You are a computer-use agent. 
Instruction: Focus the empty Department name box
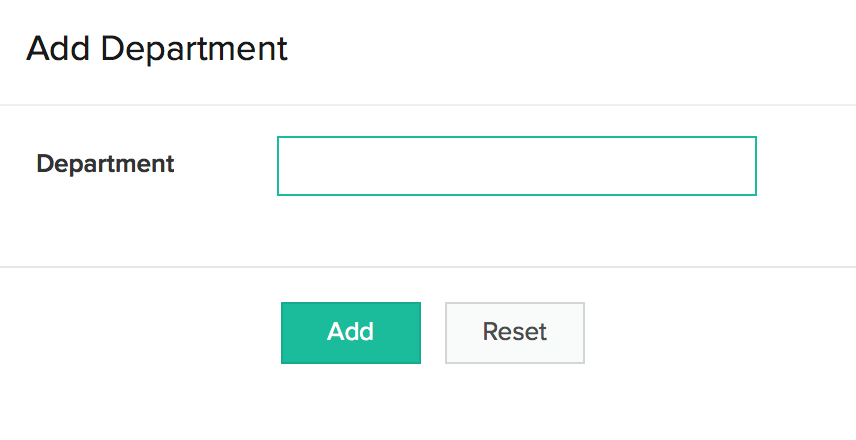(516, 166)
